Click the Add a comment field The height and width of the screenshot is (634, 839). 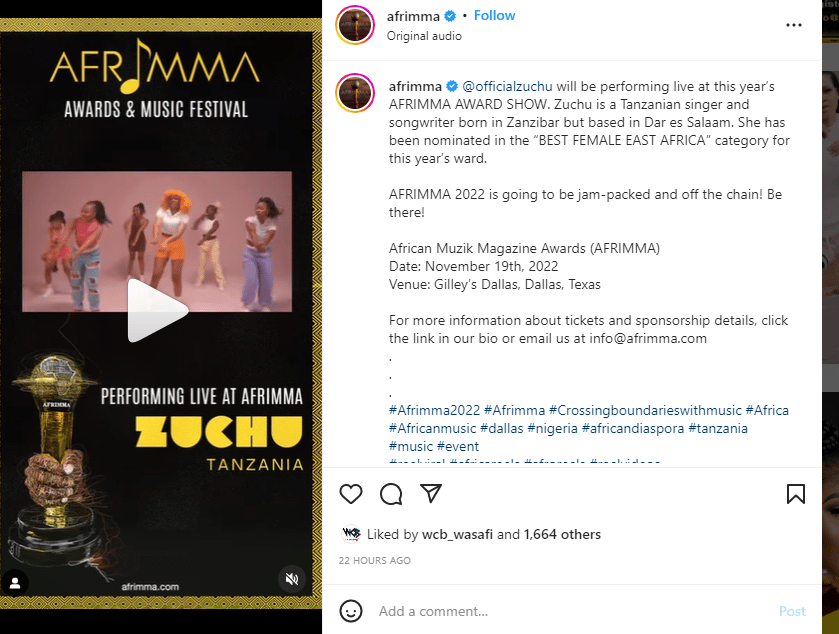tap(573, 611)
